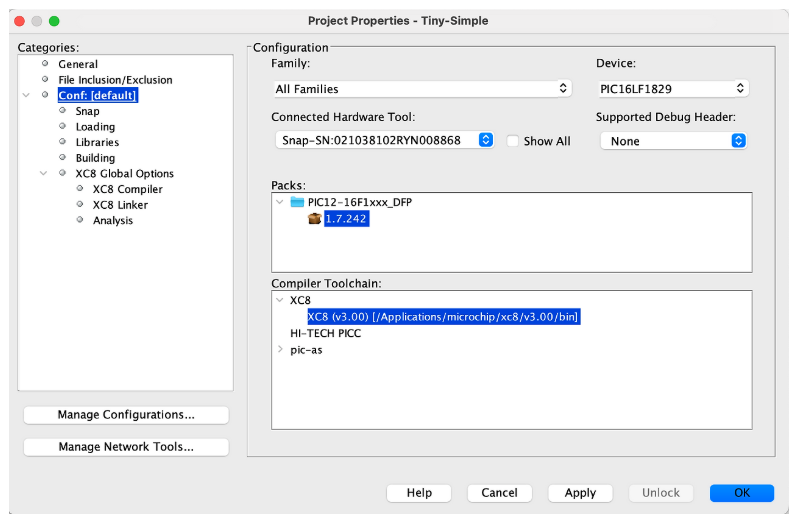The width and height of the screenshot is (795, 518).
Task: Click the bullet icon beside Libraries
Action: (62, 142)
